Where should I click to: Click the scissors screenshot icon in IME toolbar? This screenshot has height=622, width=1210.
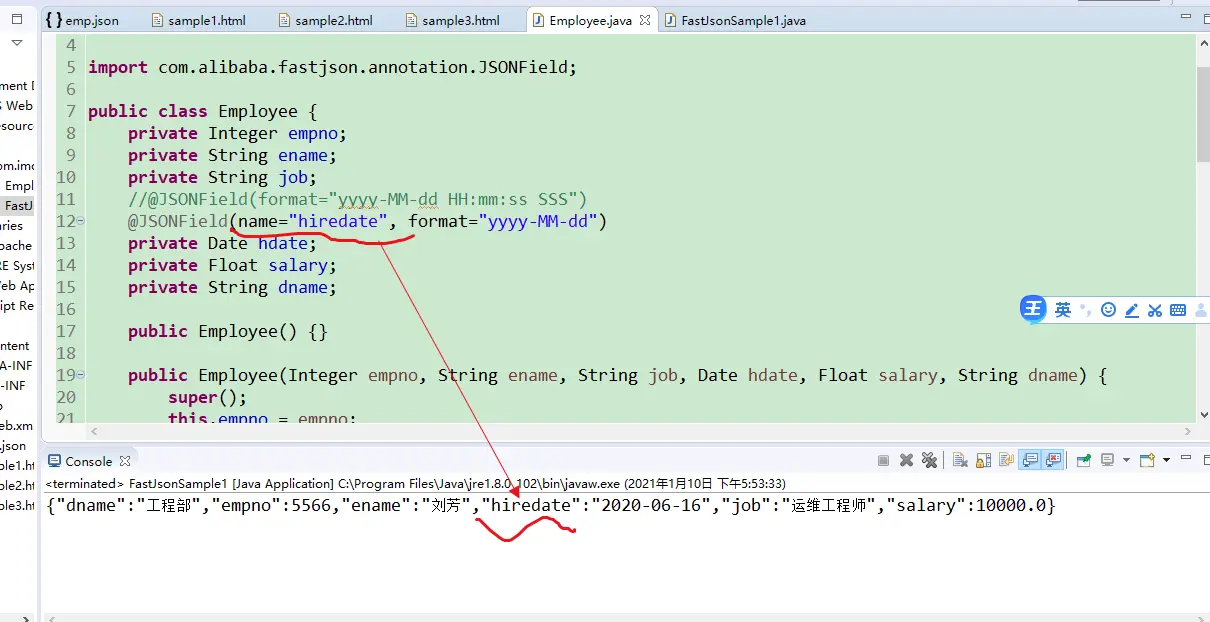tap(1155, 310)
